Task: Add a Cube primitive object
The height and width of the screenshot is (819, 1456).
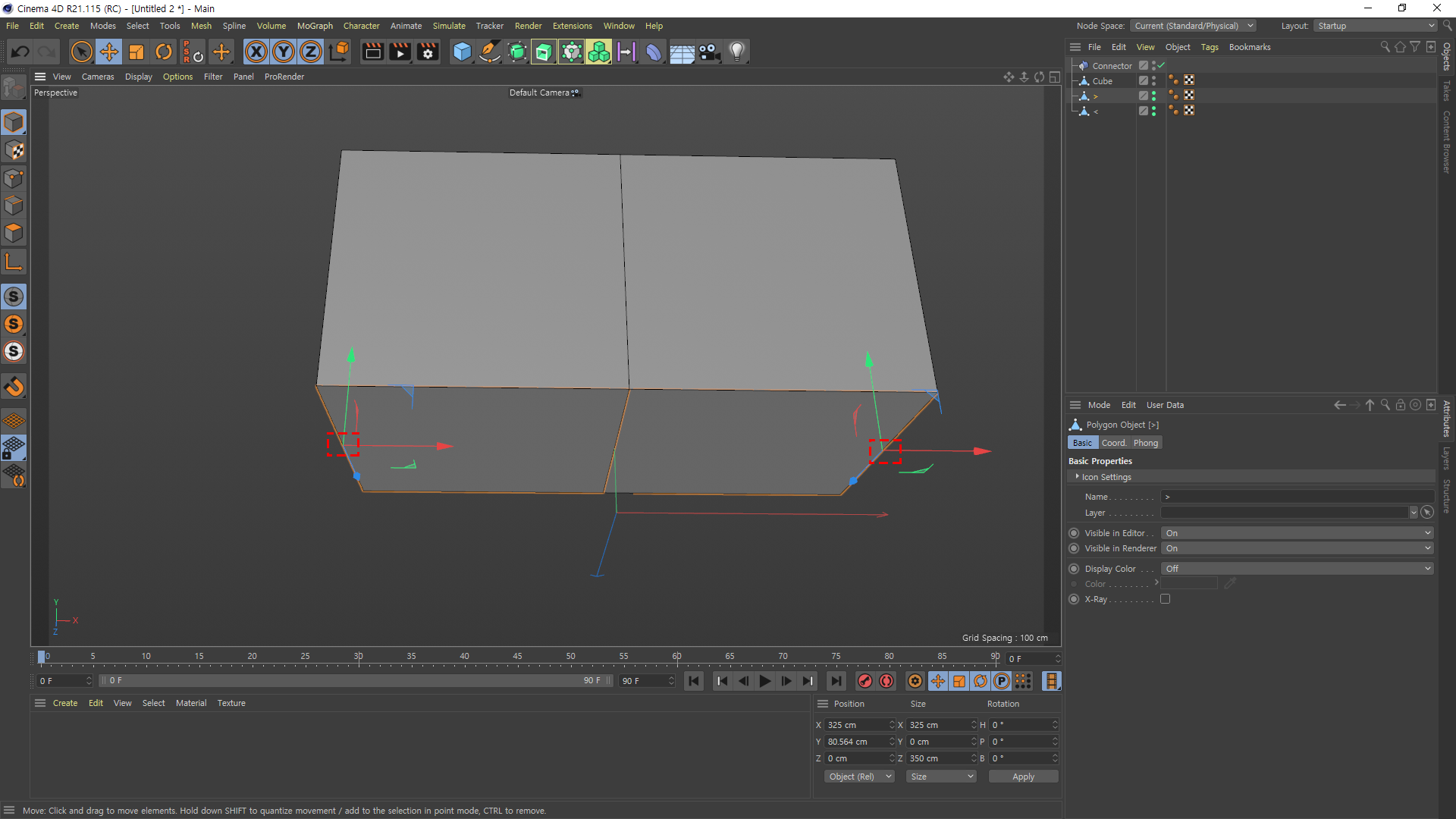Action: [462, 52]
